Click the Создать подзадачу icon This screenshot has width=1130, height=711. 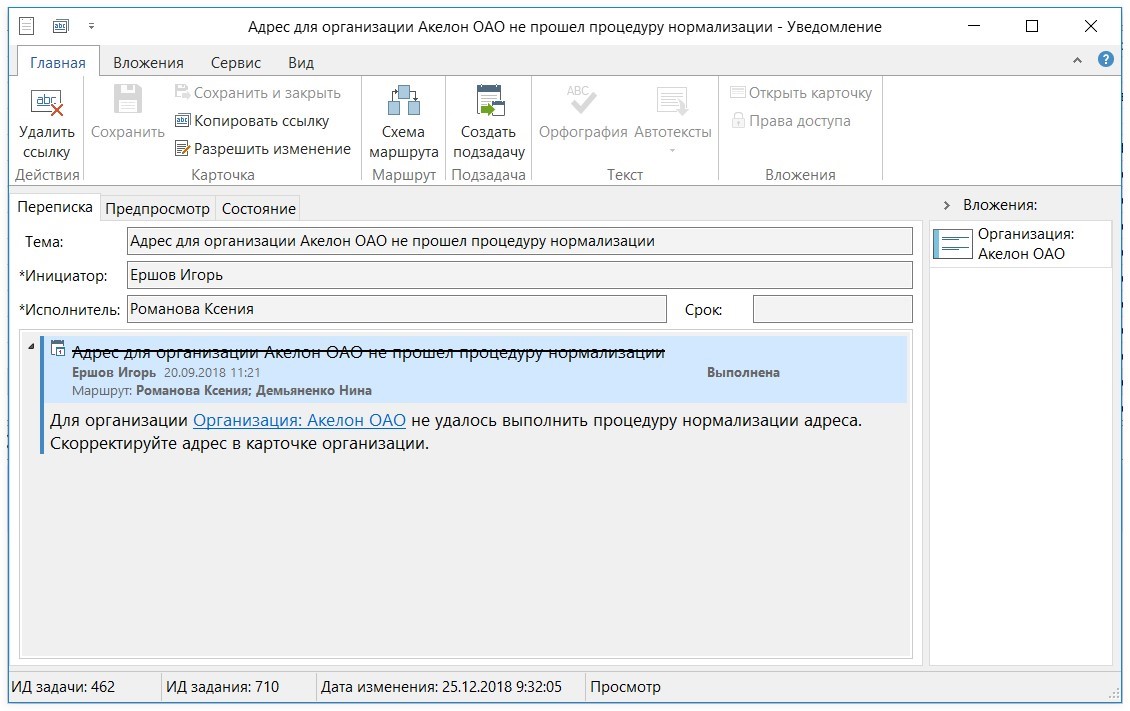click(x=489, y=100)
